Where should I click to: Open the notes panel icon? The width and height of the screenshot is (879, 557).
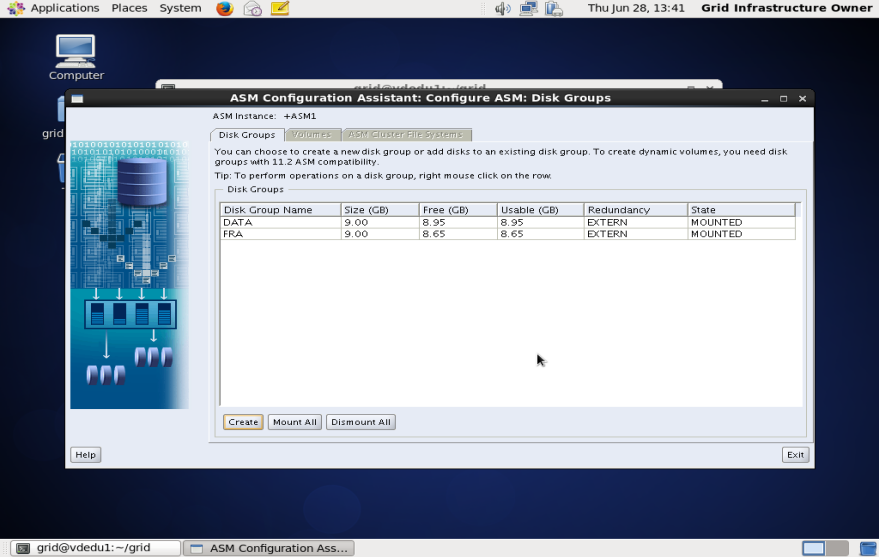click(280, 8)
